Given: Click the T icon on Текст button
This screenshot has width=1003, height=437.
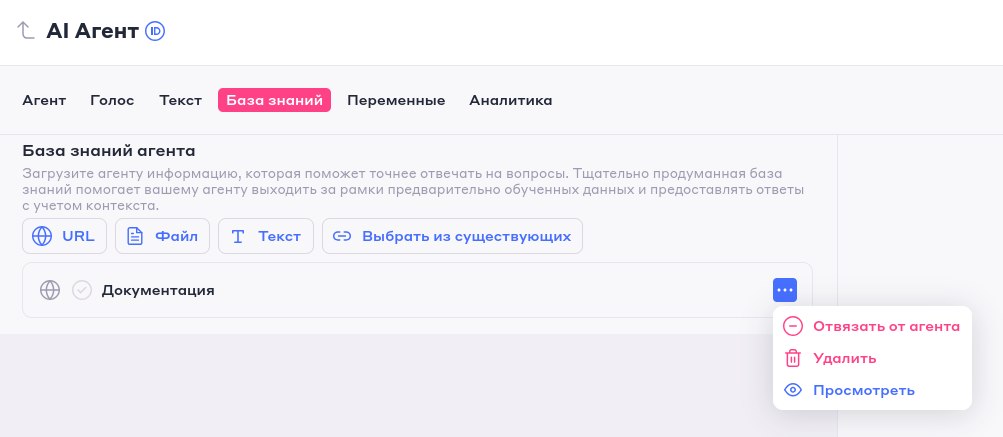Looking at the screenshot, I should tap(238, 236).
